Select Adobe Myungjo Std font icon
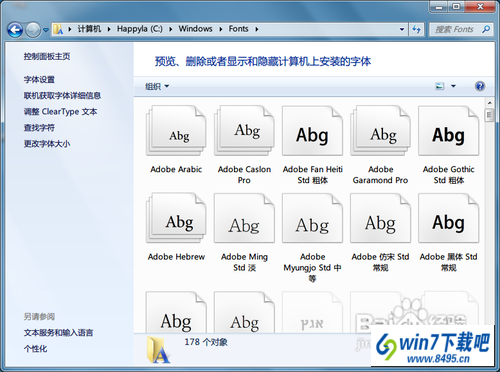 312,218
